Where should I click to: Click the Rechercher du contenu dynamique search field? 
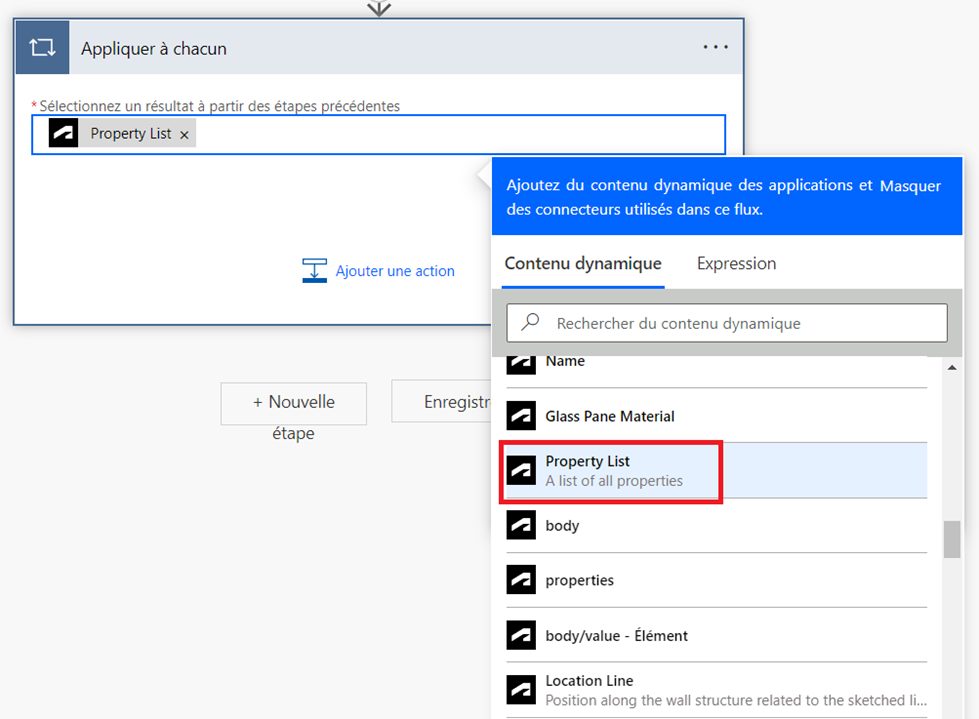pyautogui.click(x=727, y=323)
